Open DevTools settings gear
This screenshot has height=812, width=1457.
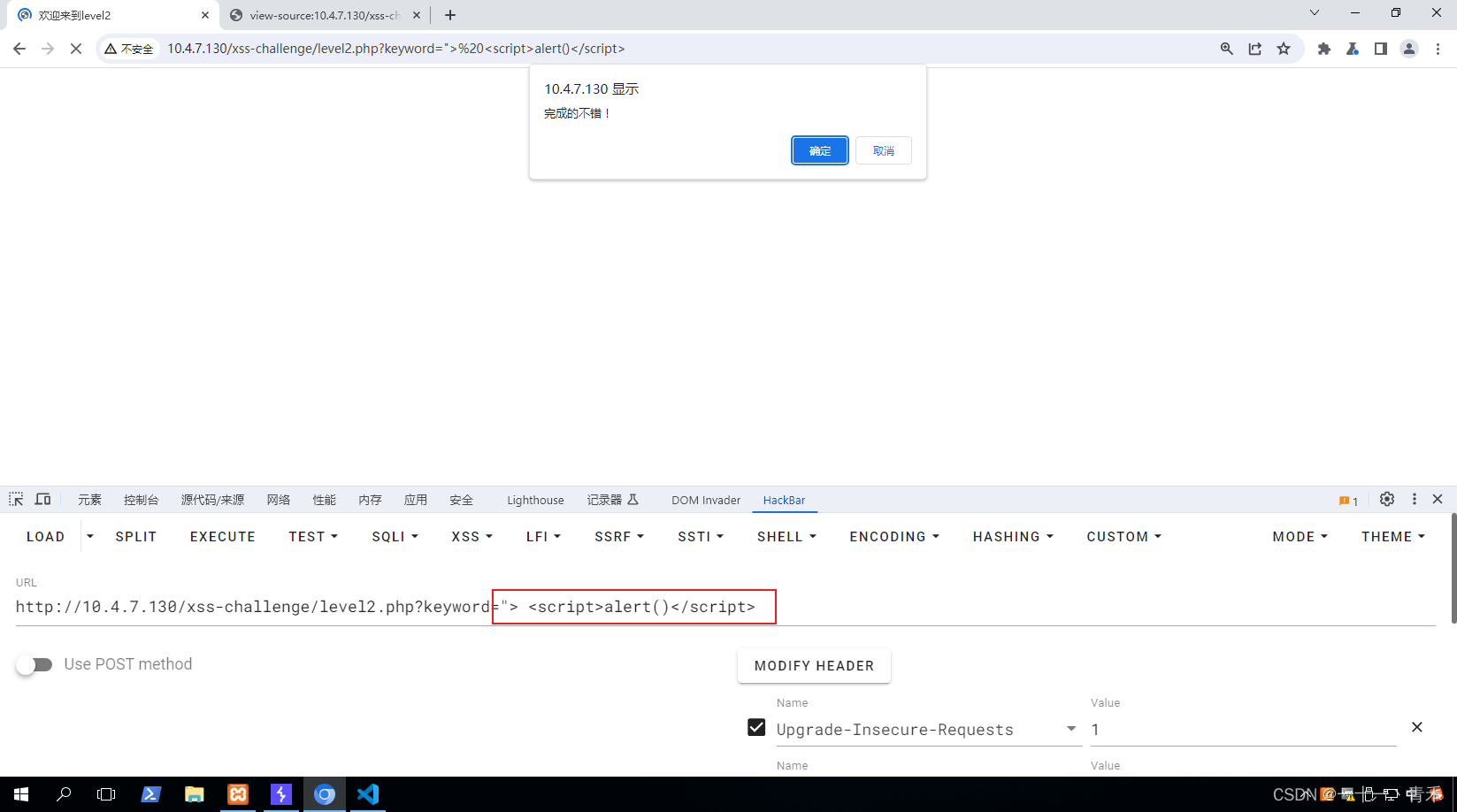pyautogui.click(x=1387, y=500)
